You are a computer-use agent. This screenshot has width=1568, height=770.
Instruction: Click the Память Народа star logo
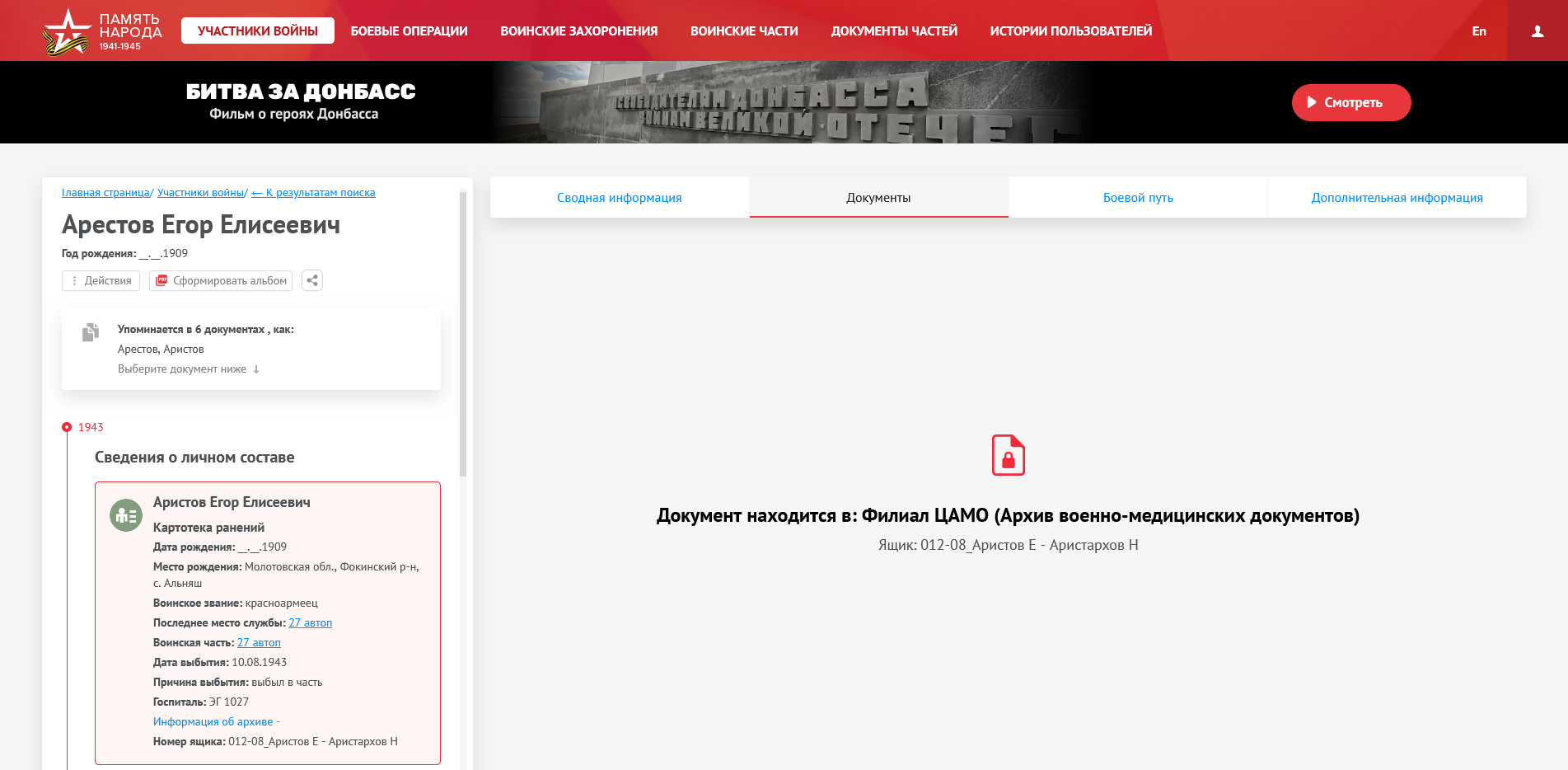tap(66, 31)
